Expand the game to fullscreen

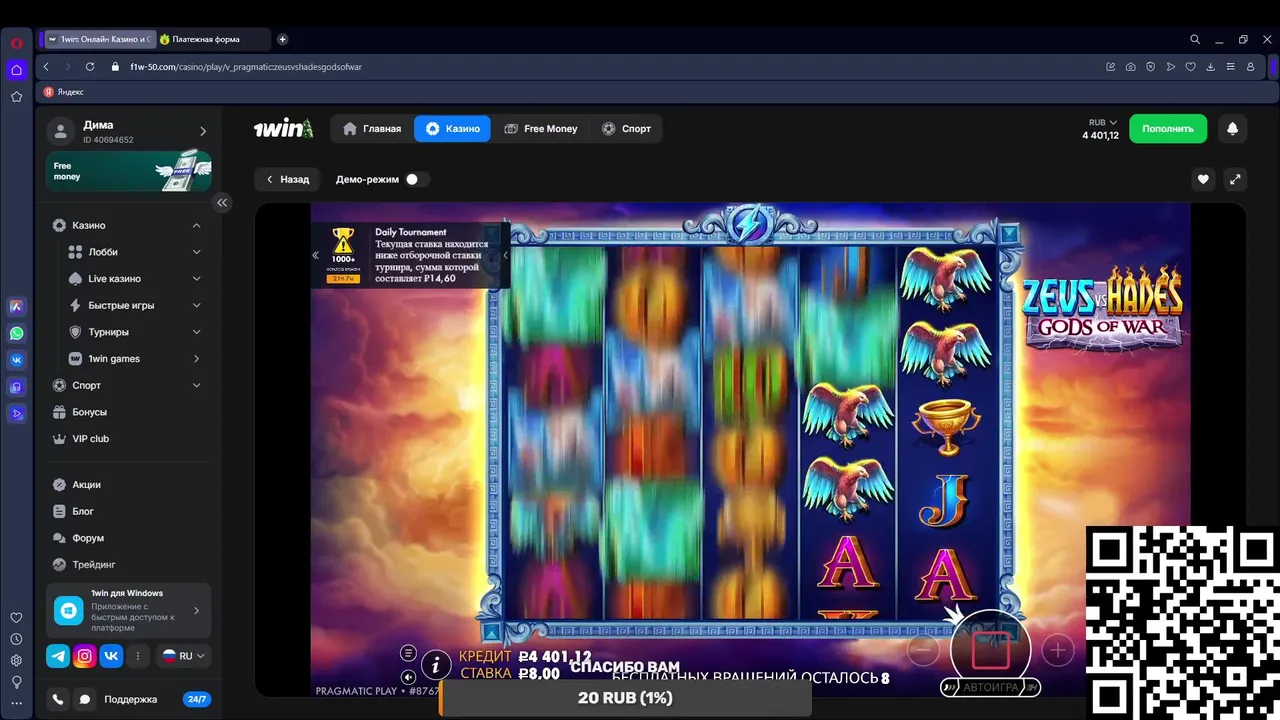coord(1235,180)
